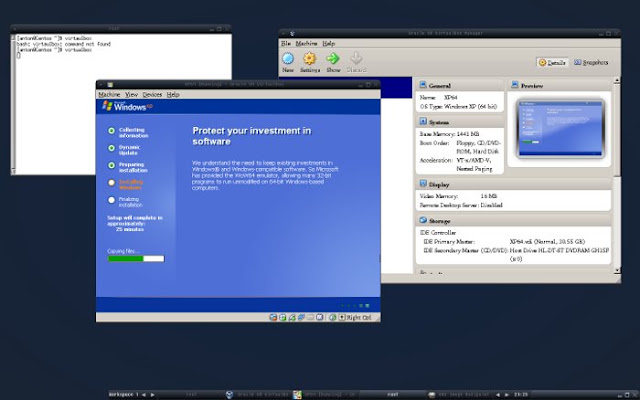
Task: Switch to Details view button
Action: [552, 62]
